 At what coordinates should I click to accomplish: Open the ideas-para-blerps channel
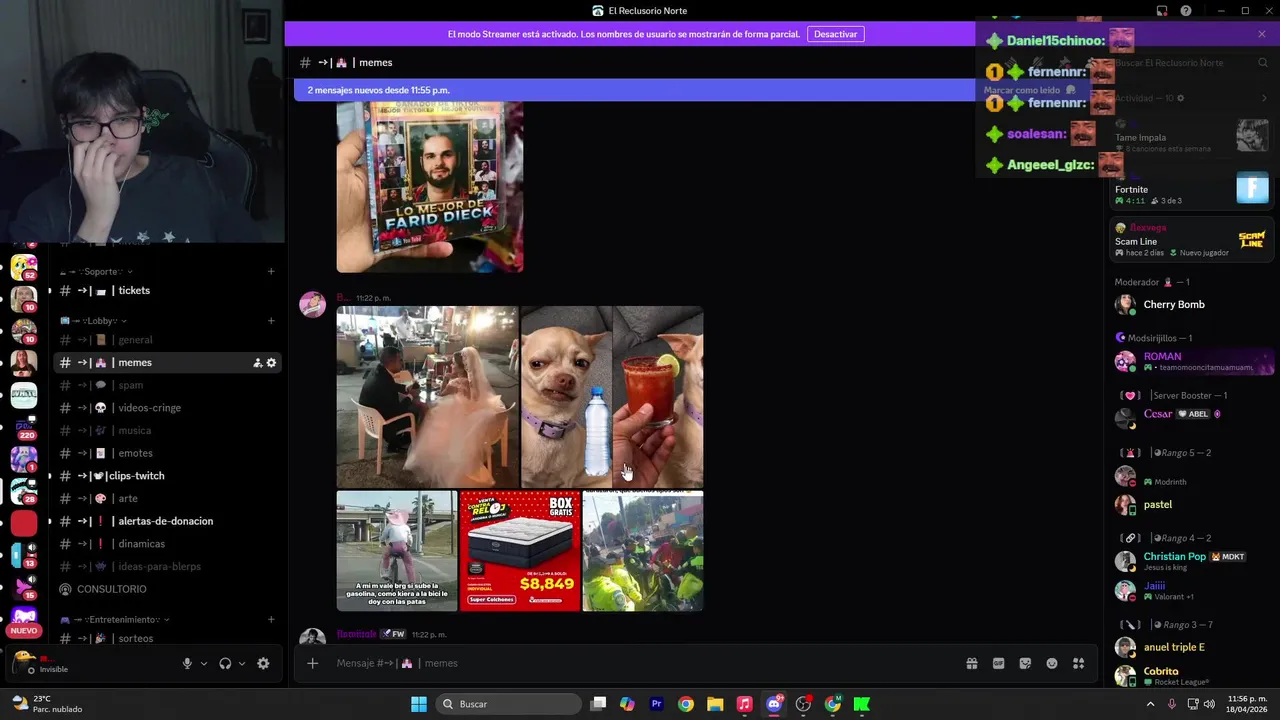coord(168,566)
